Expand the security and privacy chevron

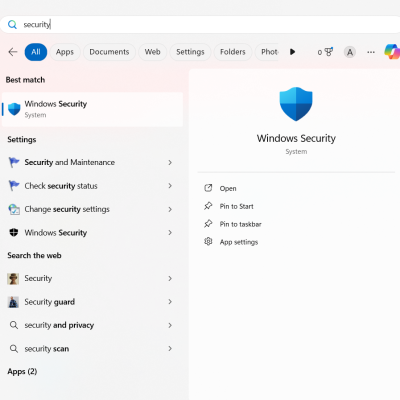tap(170, 325)
